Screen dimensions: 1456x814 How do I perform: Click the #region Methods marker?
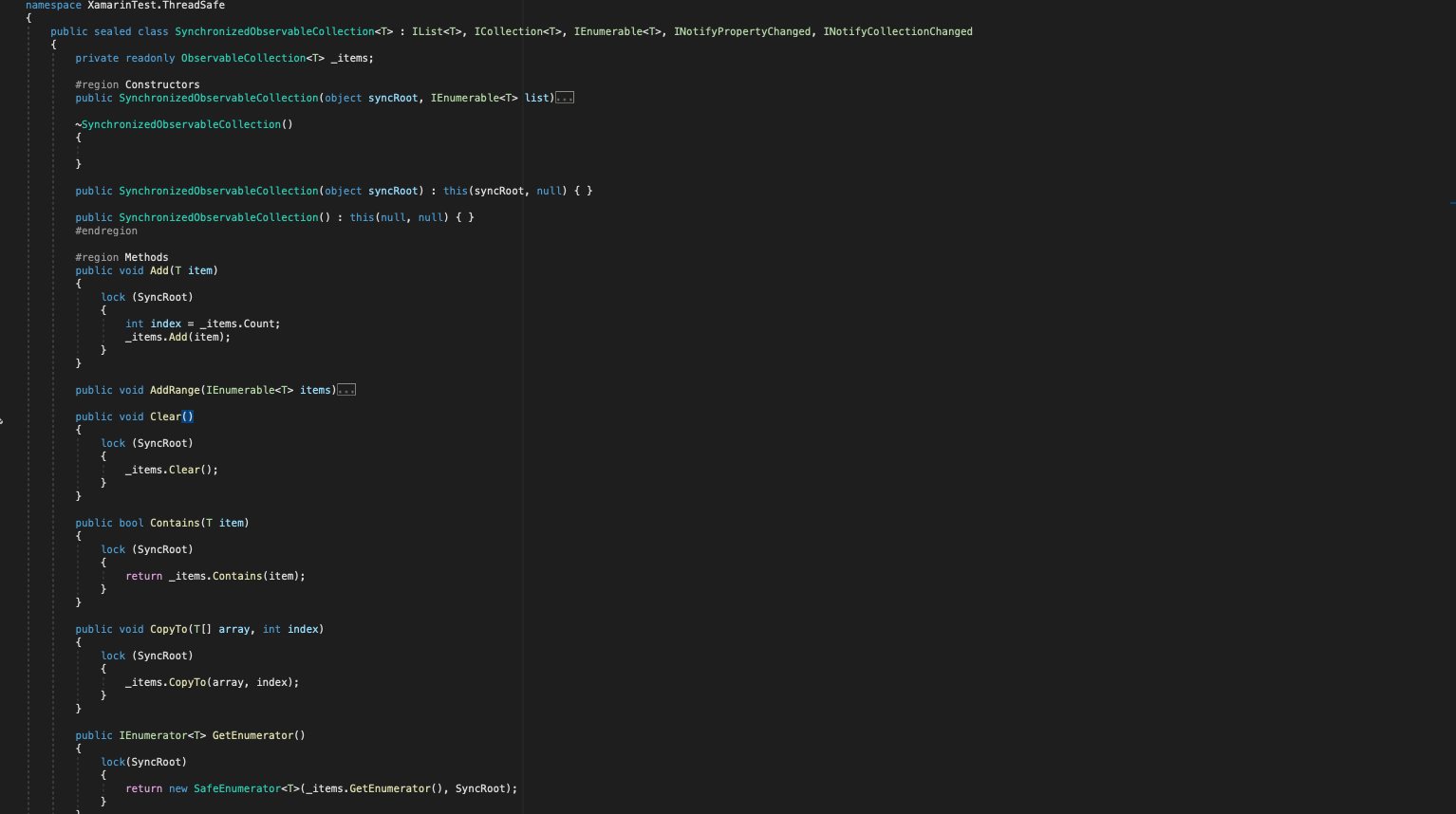[x=123, y=256]
